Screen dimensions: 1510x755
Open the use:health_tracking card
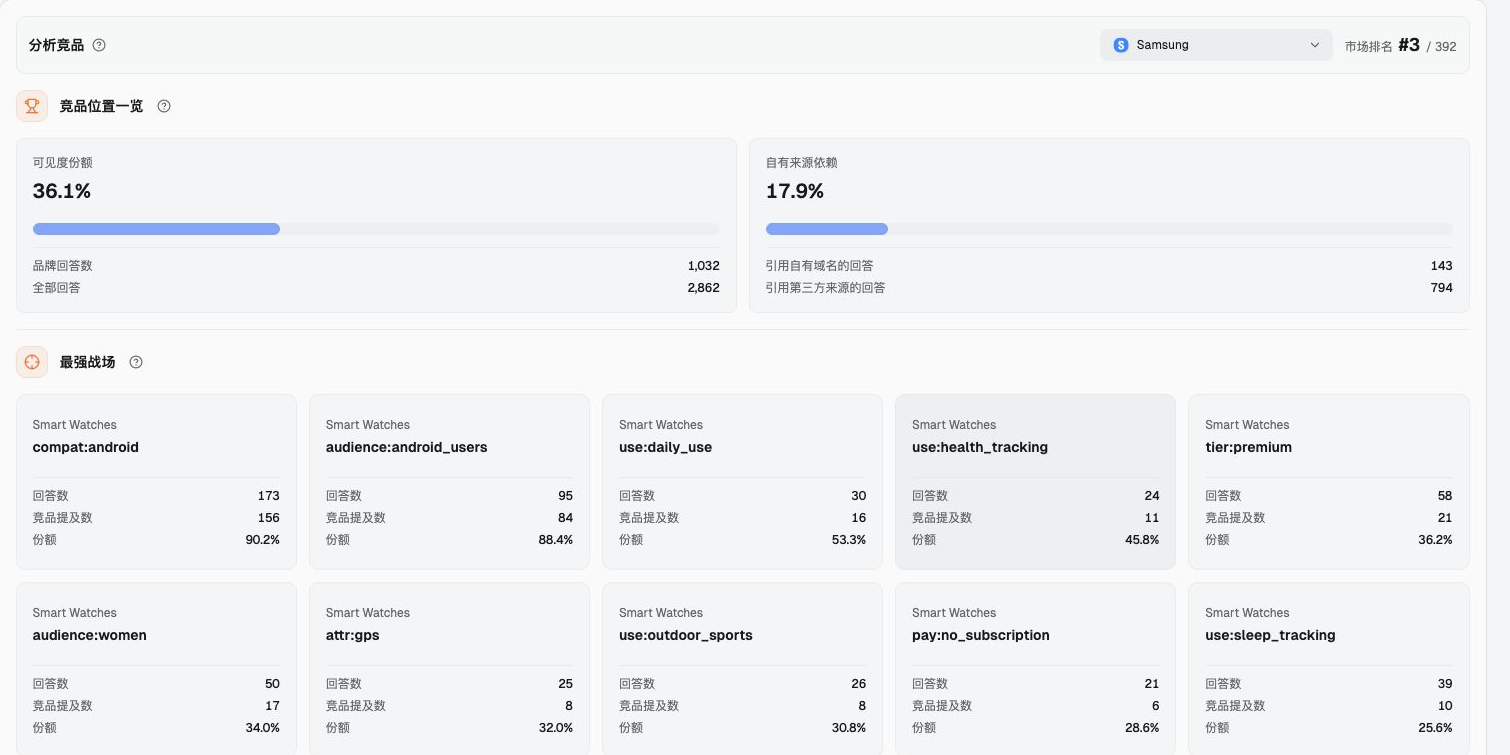pos(1035,482)
